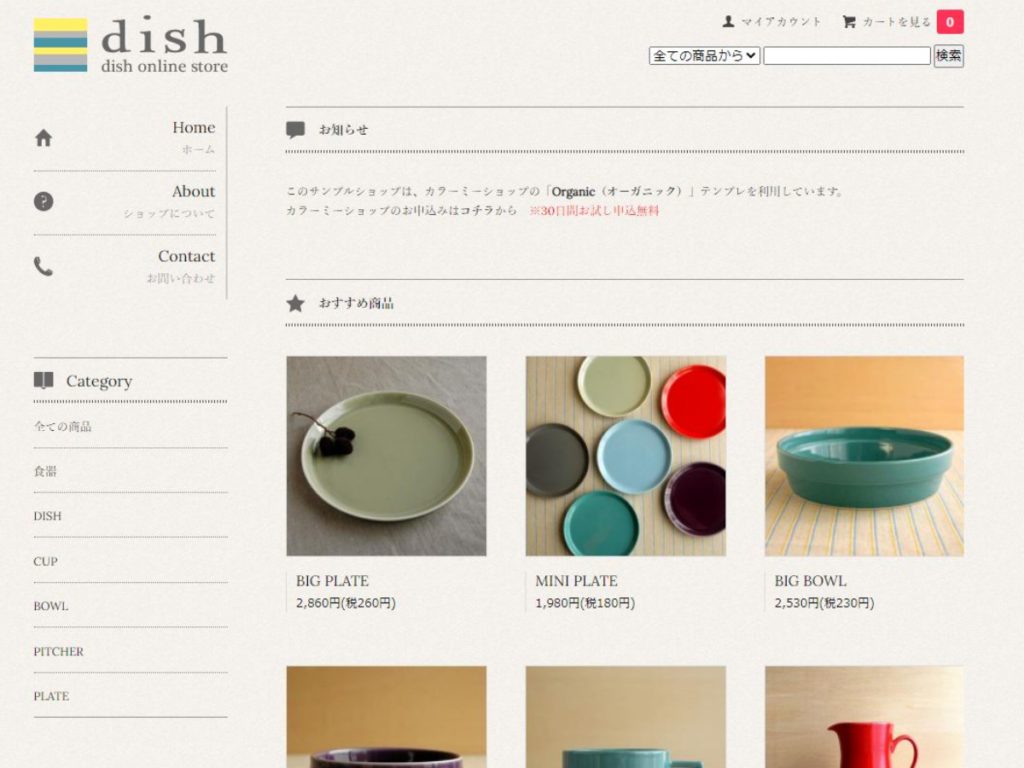Open the BIG PLATE product thumbnail
This screenshot has width=1024, height=768.
point(386,456)
